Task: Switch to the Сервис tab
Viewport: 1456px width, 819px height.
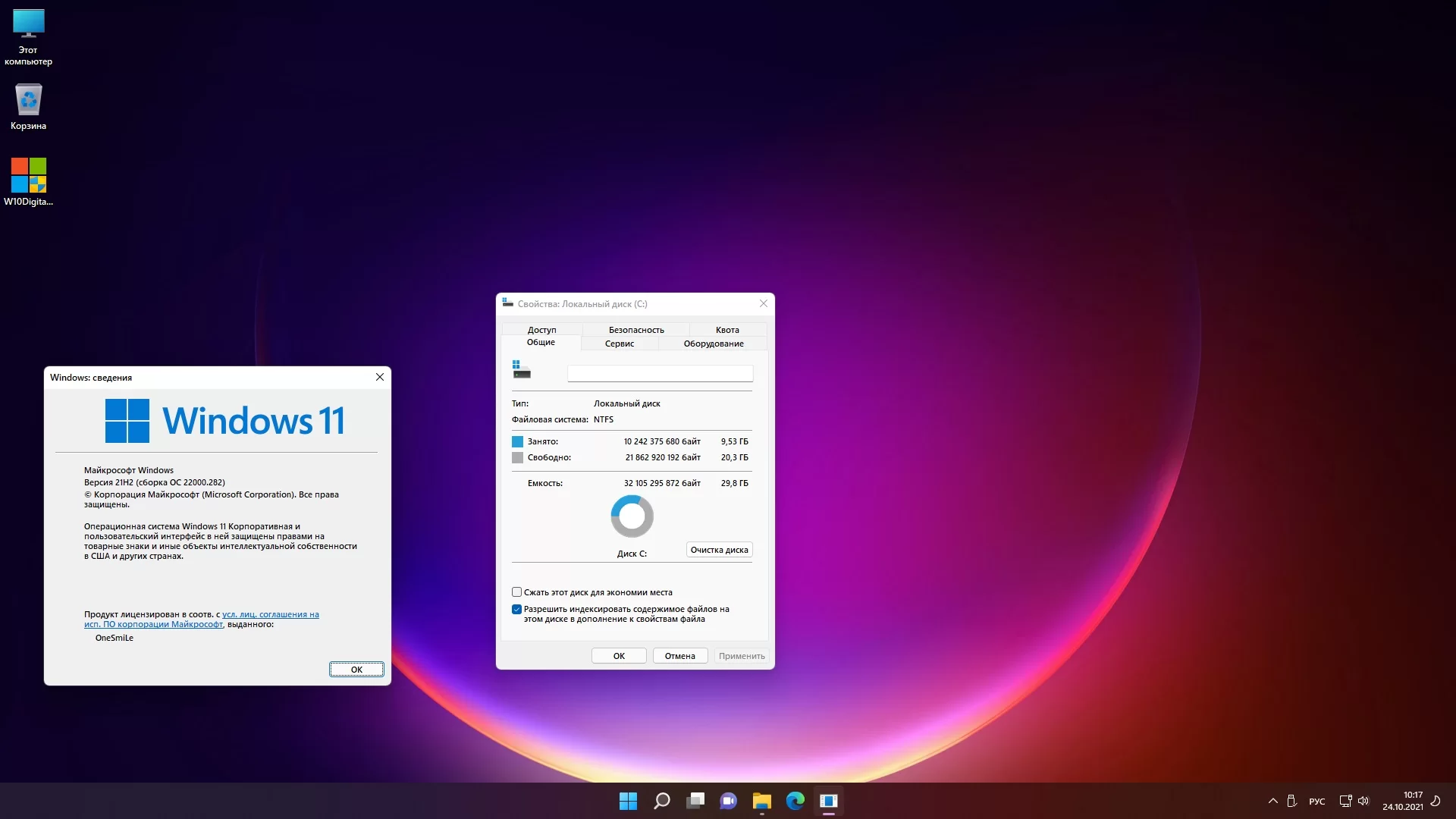Action: point(619,344)
